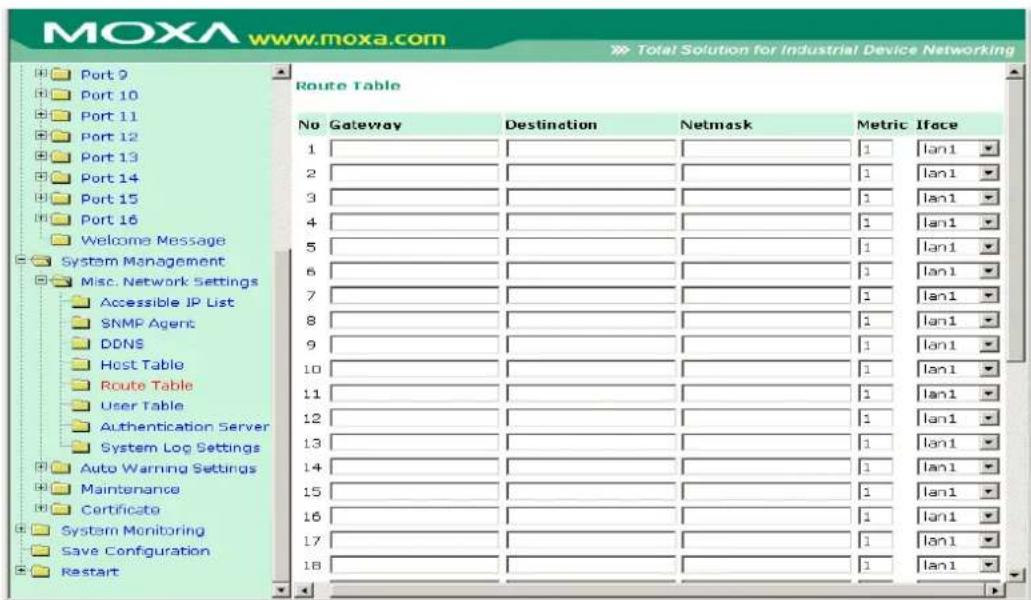Click the Destination field for route 9
Image resolution: width=1031 pixels, height=600 pixels.
point(590,345)
